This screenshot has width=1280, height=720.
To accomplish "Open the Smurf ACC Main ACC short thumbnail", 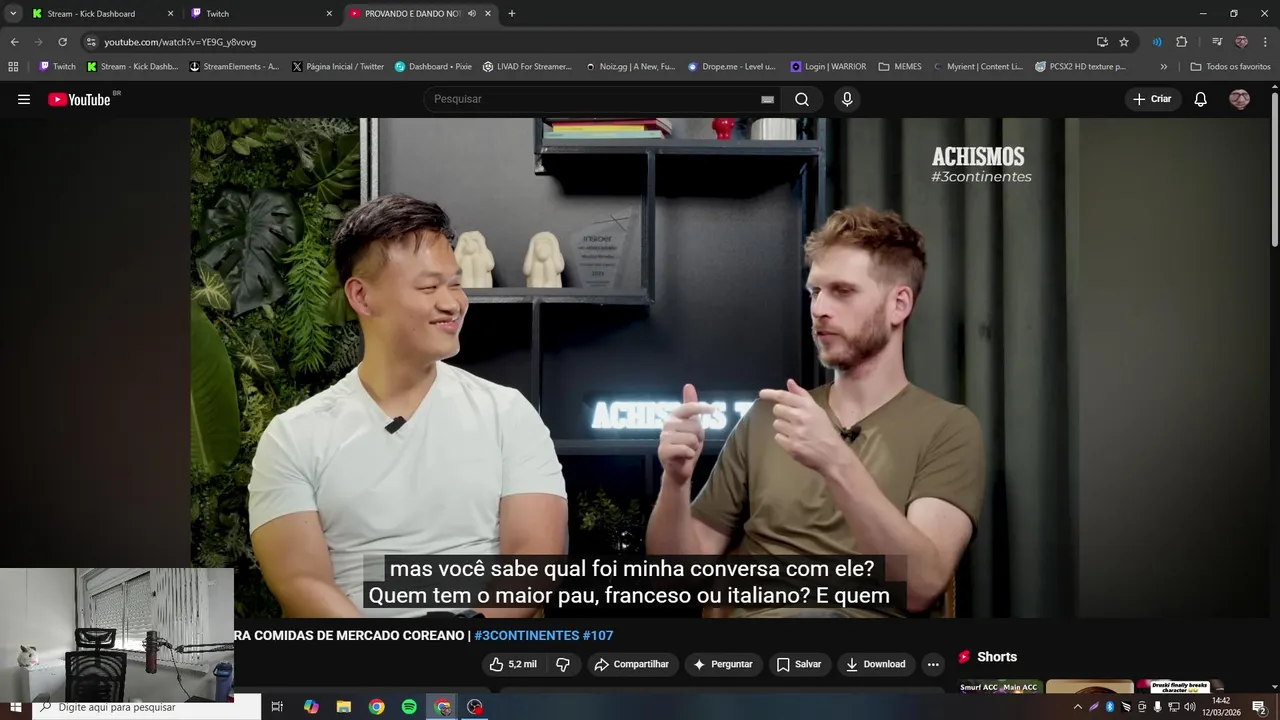I will coord(999,687).
